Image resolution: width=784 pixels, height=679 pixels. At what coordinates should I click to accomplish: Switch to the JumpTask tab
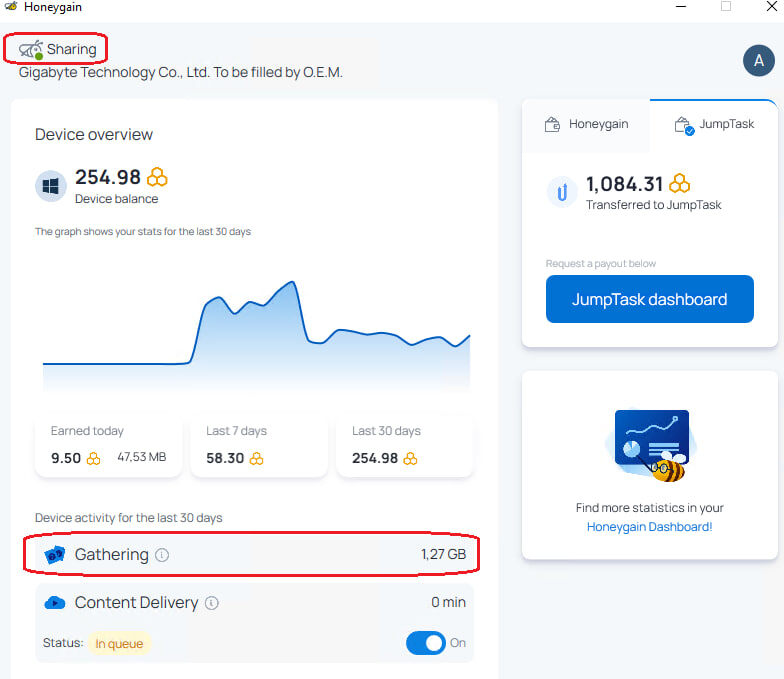click(x=714, y=124)
